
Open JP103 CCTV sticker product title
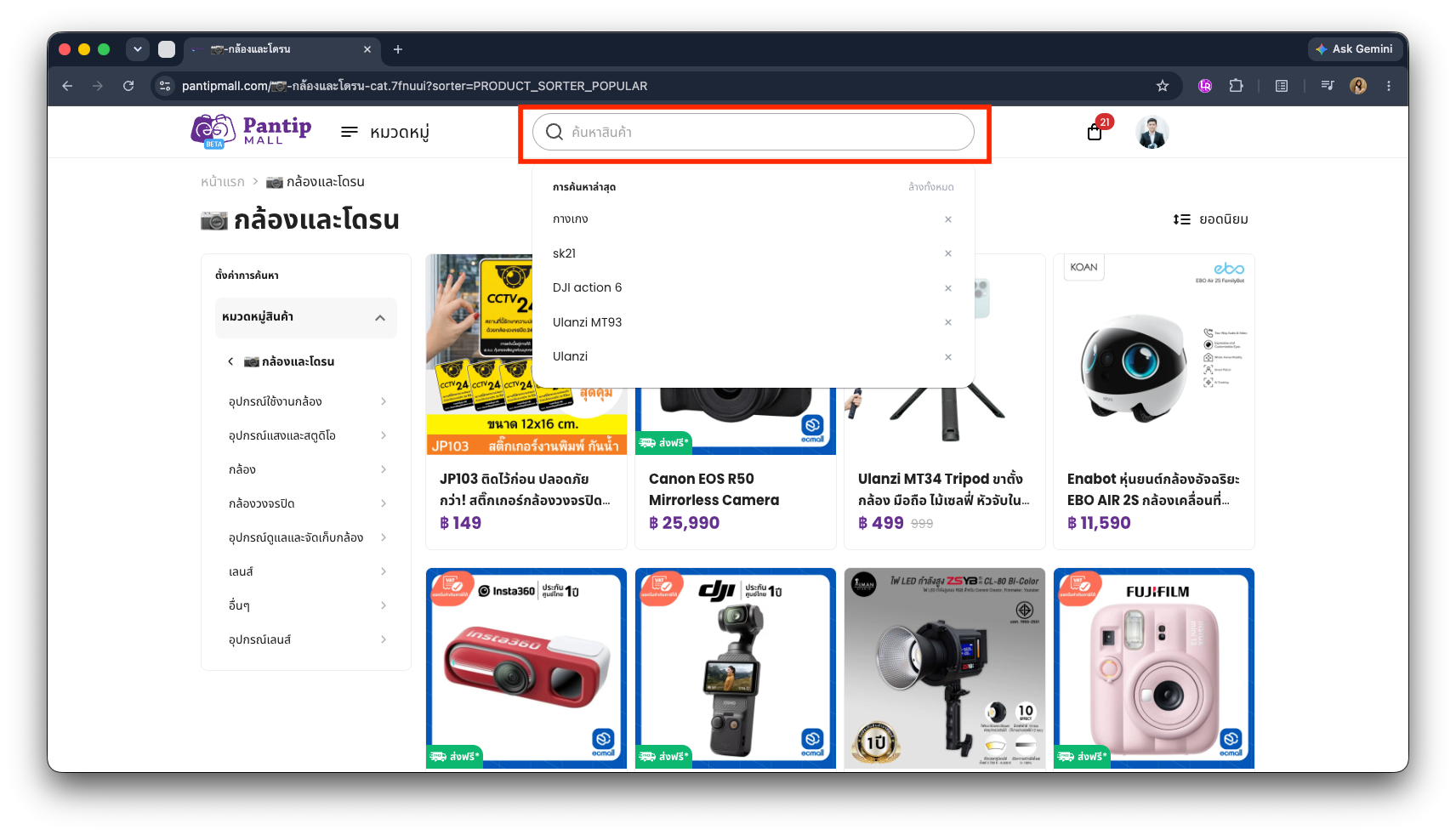click(x=525, y=490)
